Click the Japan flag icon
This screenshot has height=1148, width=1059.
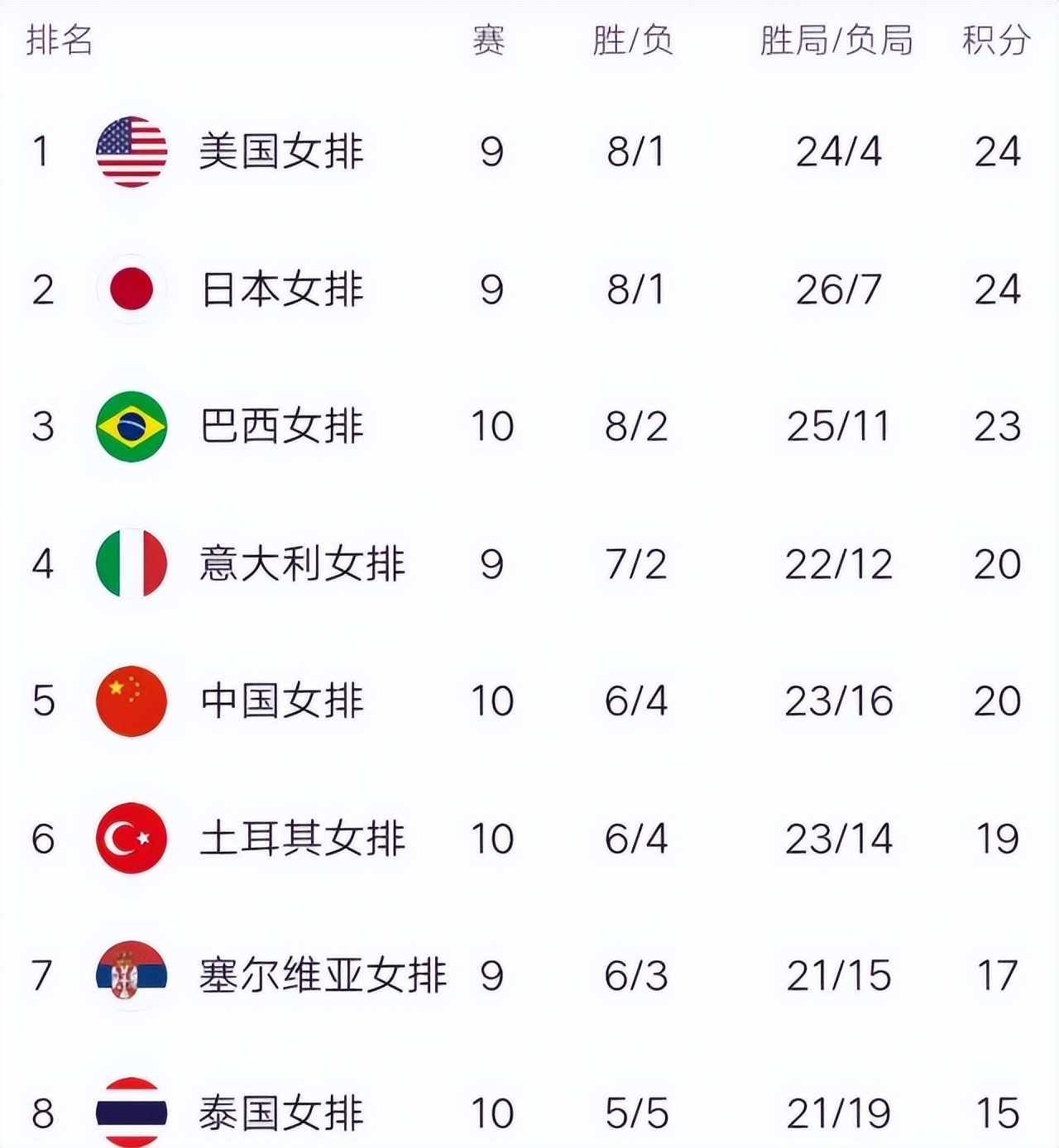click(132, 289)
